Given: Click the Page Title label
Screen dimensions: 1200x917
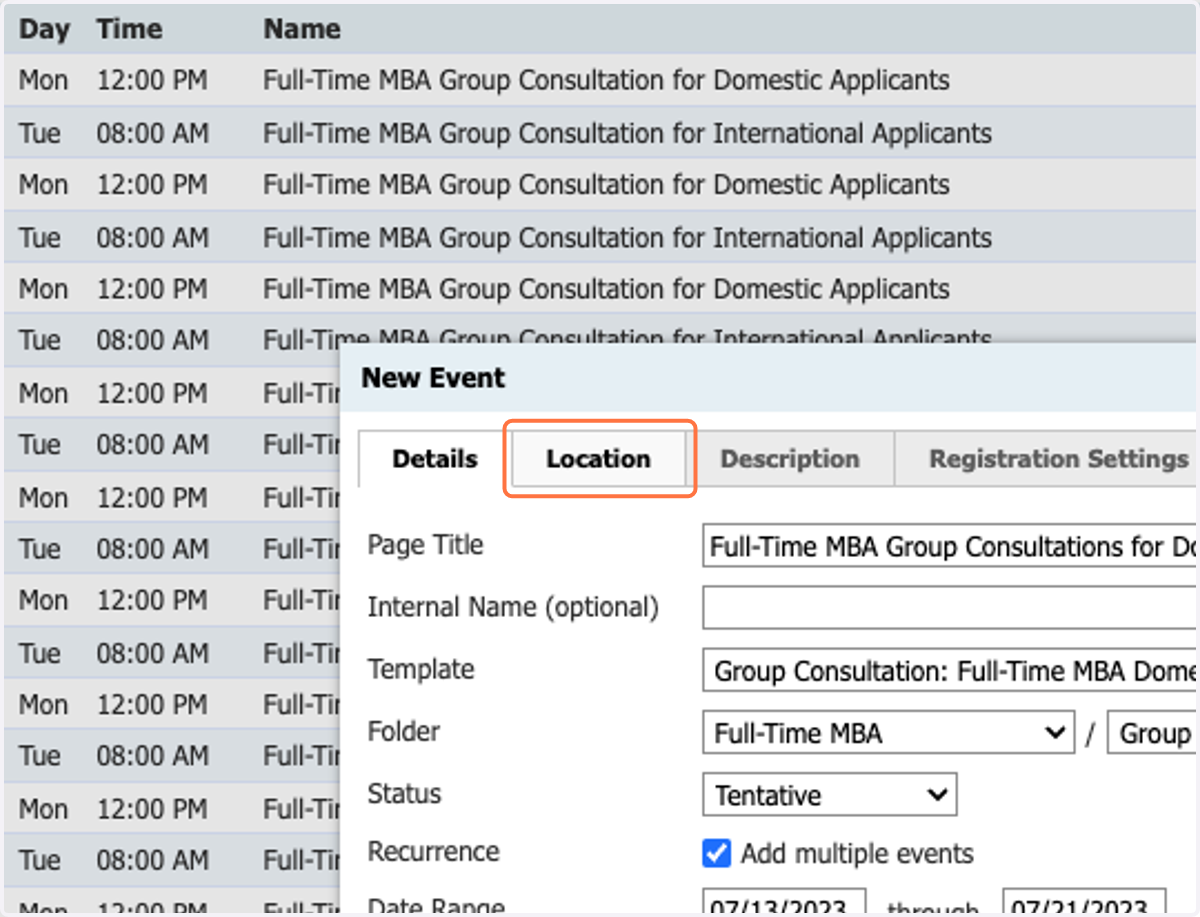Looking at the screenshot, I should click(x=425, y=545).
